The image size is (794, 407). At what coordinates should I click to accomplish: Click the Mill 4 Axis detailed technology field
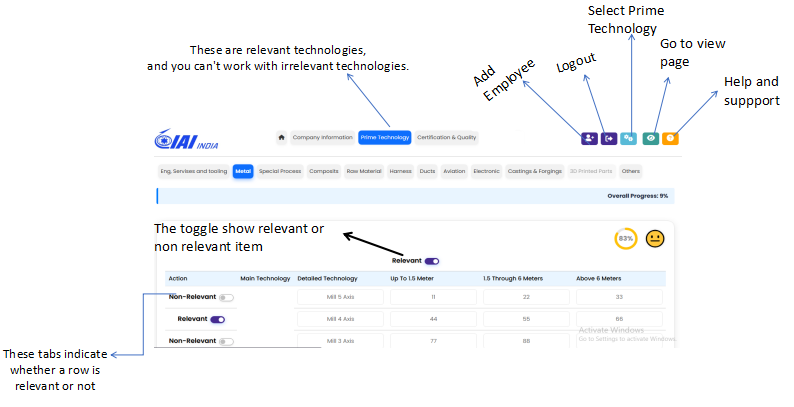coord(340,319)
